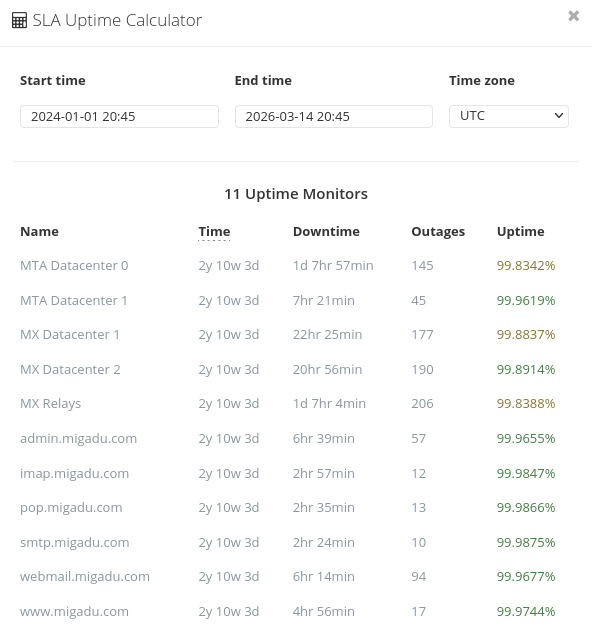Click the Time zone label
Viewport: 592px width, 636px height.
[x=482, y=80]
